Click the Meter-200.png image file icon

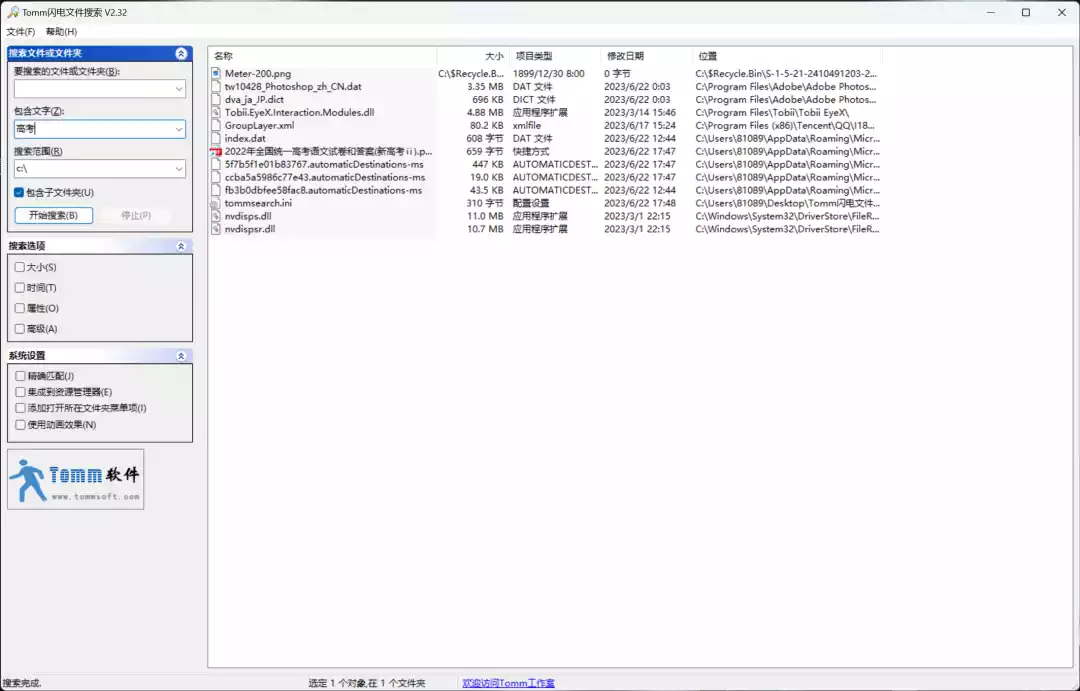click(216, 73)
